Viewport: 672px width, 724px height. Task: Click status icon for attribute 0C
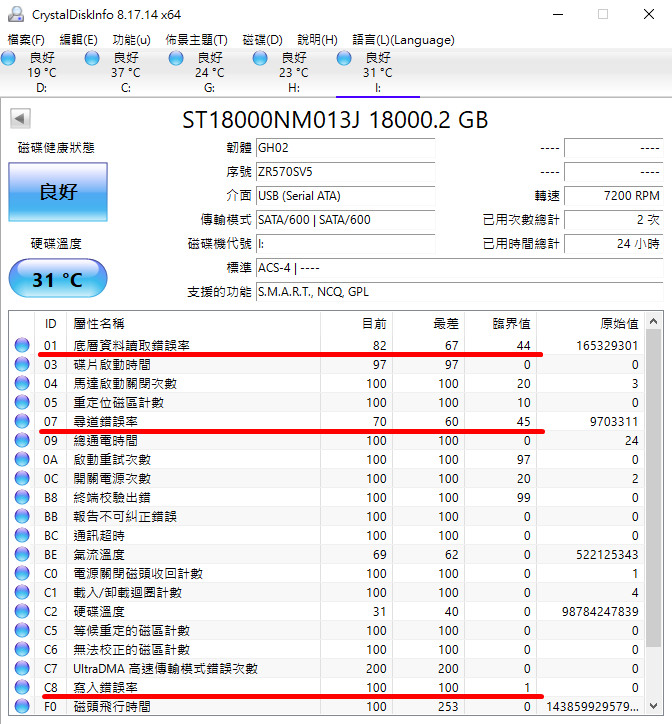click(22, 478)
